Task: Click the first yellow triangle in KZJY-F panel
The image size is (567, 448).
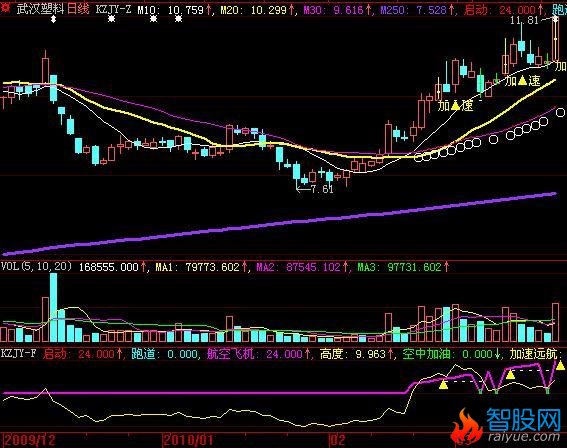Action: 443,384
